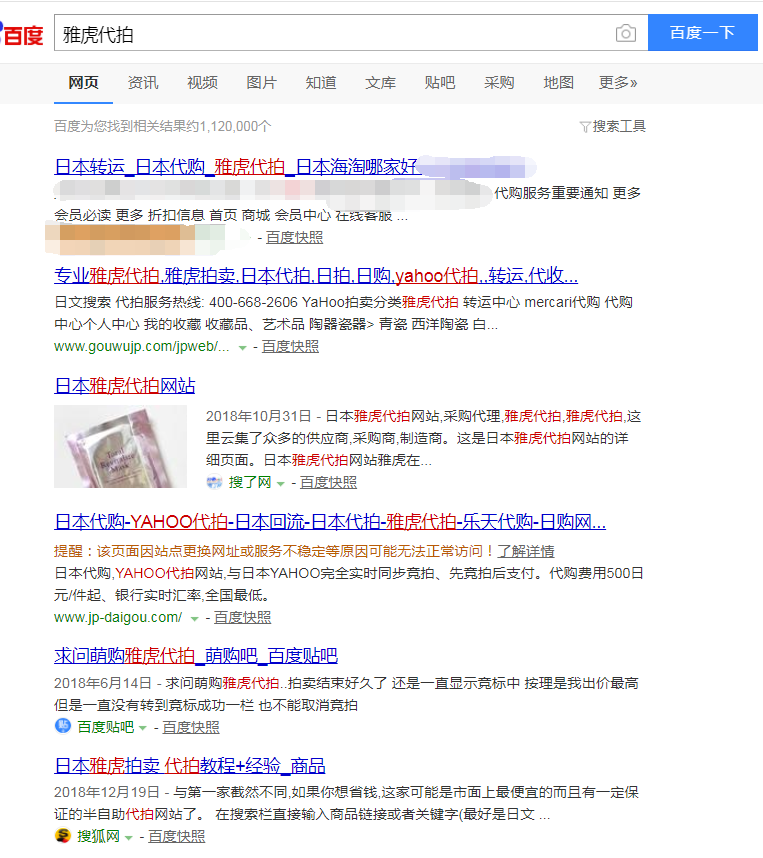The image size is (763, 858).
Task: Click the 搜了网 source link
Action: click(x=250, y=482)
